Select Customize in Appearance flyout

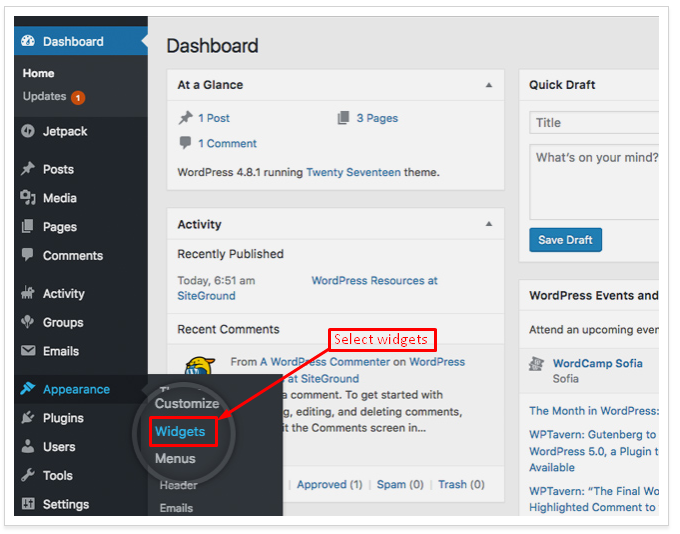coord(187,403)
